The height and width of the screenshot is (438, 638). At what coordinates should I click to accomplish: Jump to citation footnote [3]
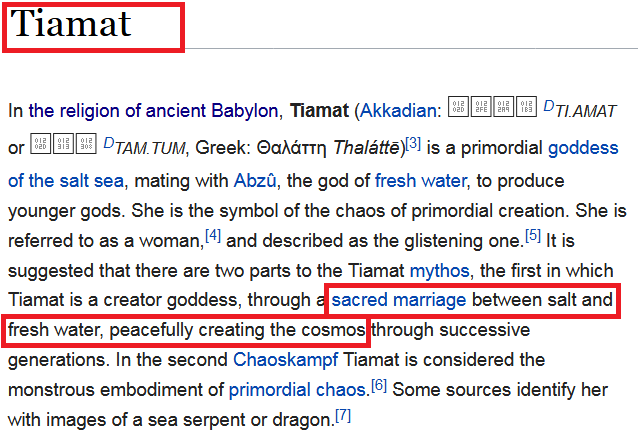412,143
